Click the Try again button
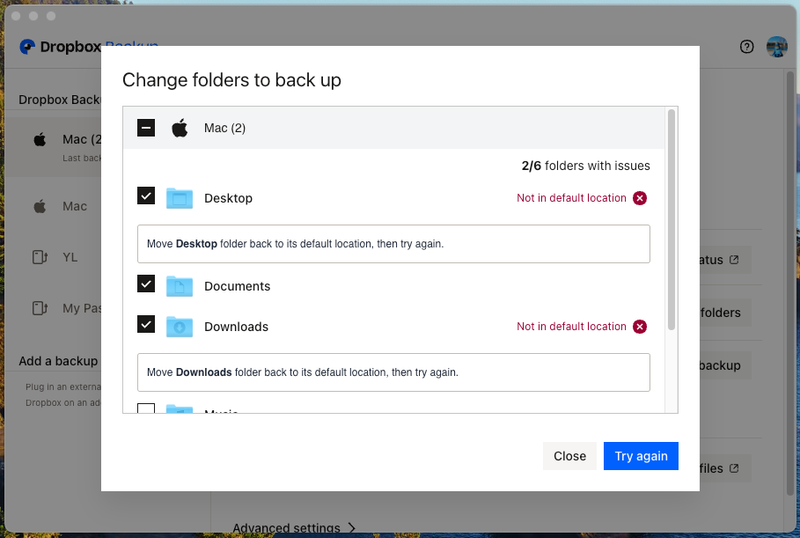 pos(641,456)
